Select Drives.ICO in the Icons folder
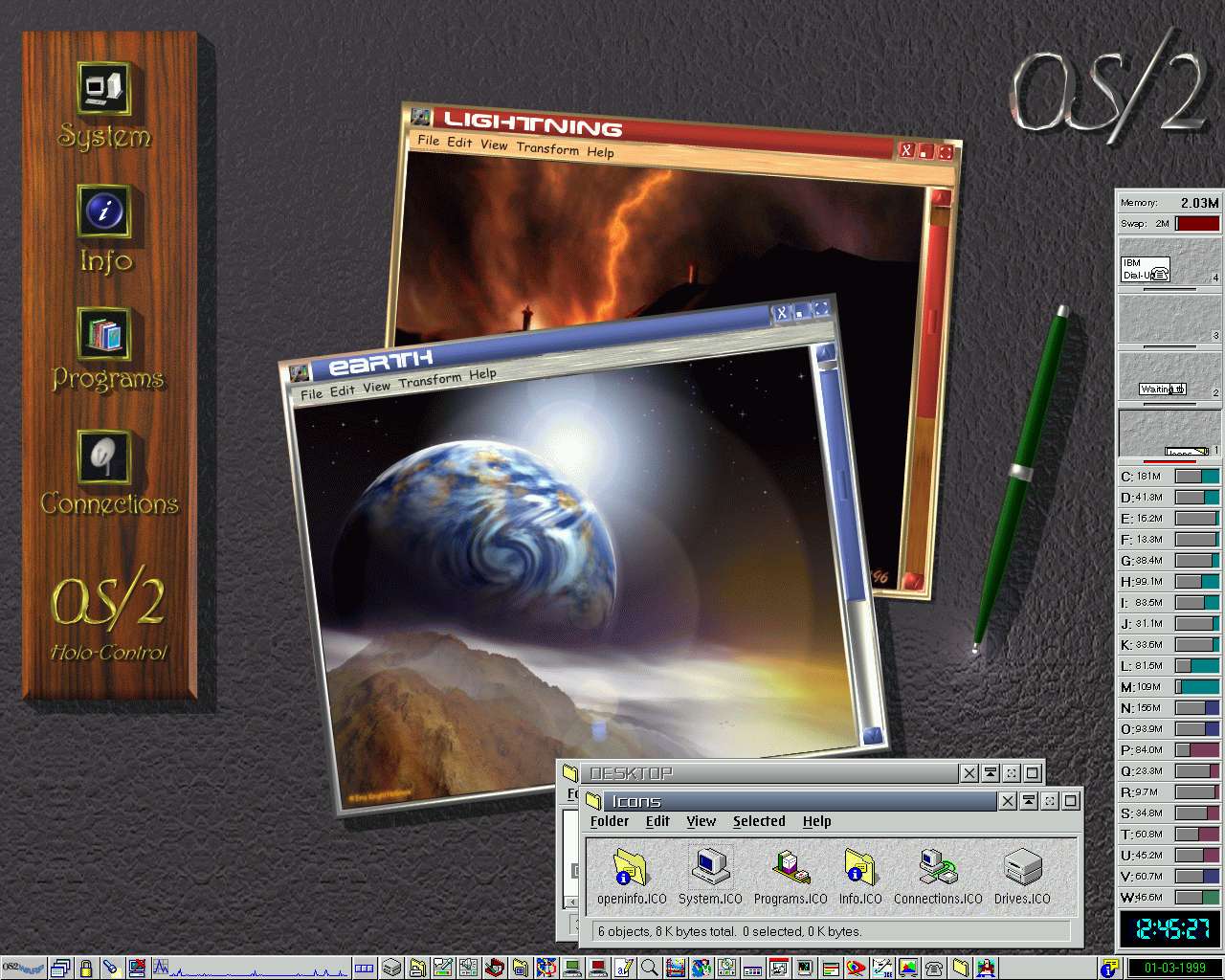 click(x=1021, y=867)
